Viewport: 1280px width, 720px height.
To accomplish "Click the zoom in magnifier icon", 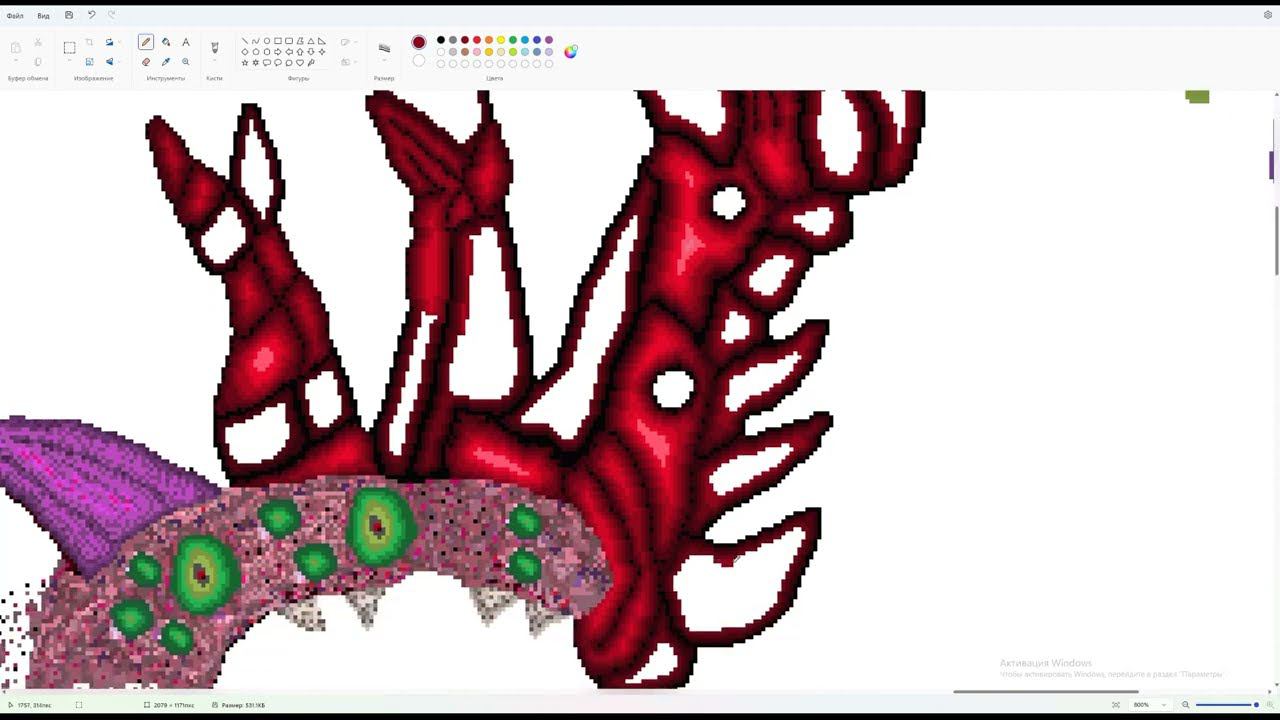I will pos(1270,705).
